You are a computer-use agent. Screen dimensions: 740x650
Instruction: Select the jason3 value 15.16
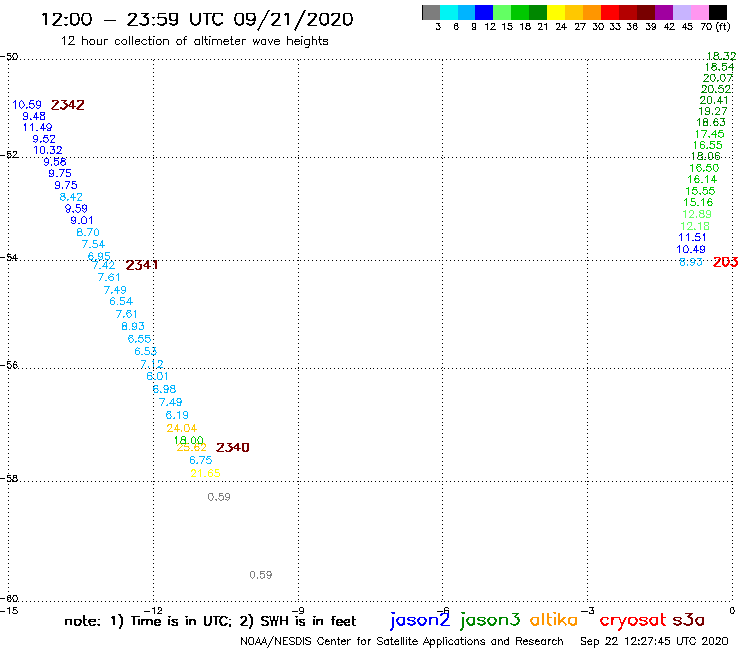pyautogui.click(x=698, y=202)
